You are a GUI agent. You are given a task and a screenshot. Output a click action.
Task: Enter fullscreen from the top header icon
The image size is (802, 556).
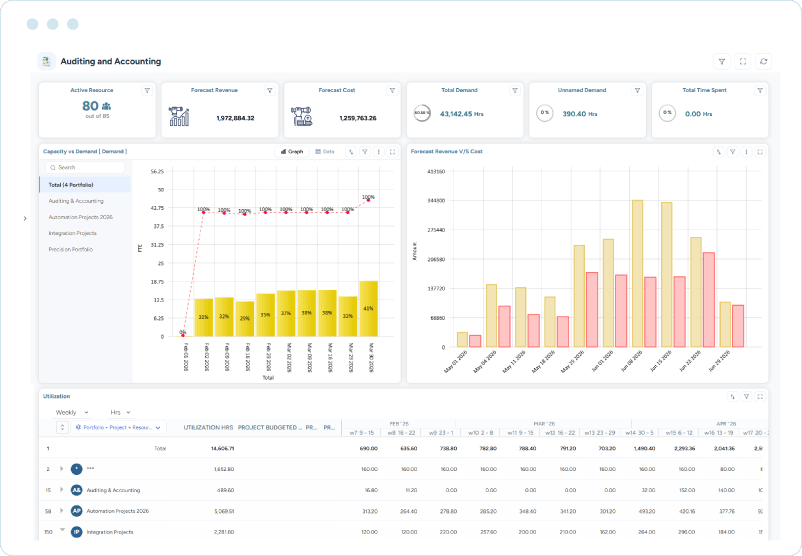(x=743, y=61)
